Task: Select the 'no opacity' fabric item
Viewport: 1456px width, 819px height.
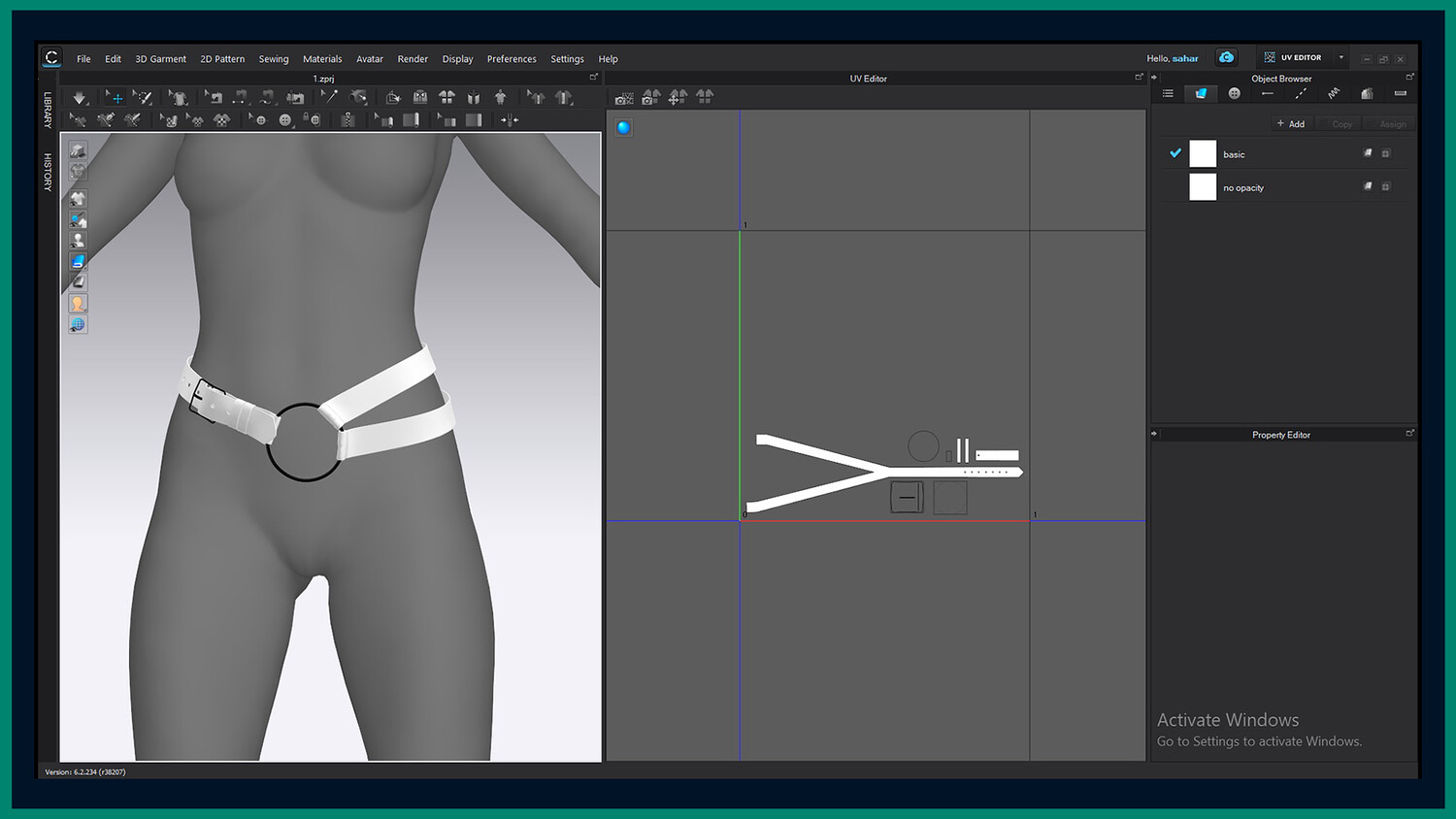Action: pyautogui.click(x=1243, y=188)
